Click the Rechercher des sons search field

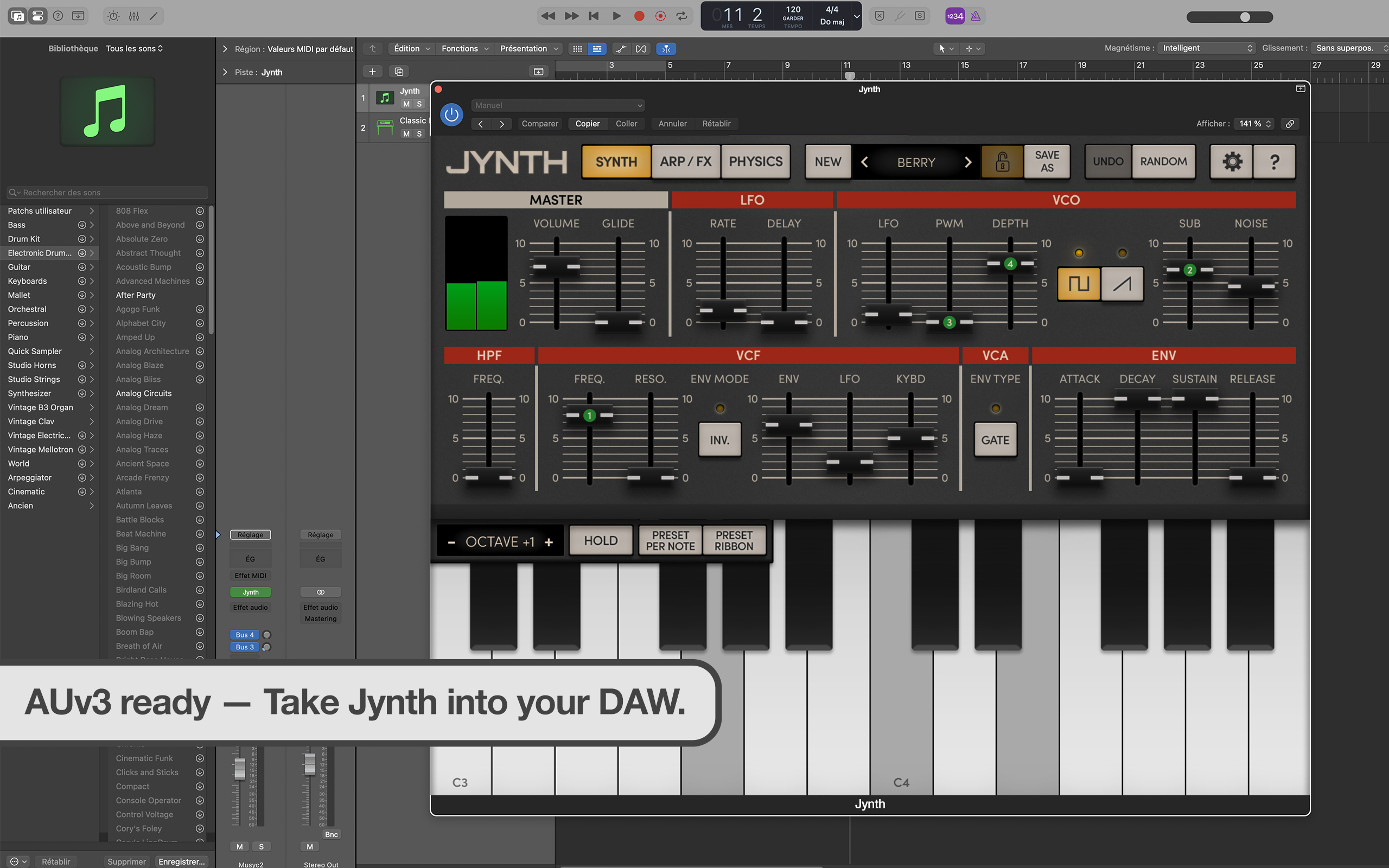107,192
